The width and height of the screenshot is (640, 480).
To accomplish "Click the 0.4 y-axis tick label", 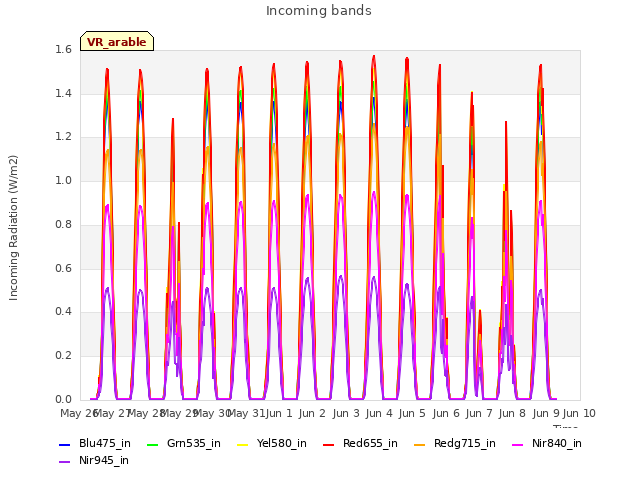I will coord(63,312).
